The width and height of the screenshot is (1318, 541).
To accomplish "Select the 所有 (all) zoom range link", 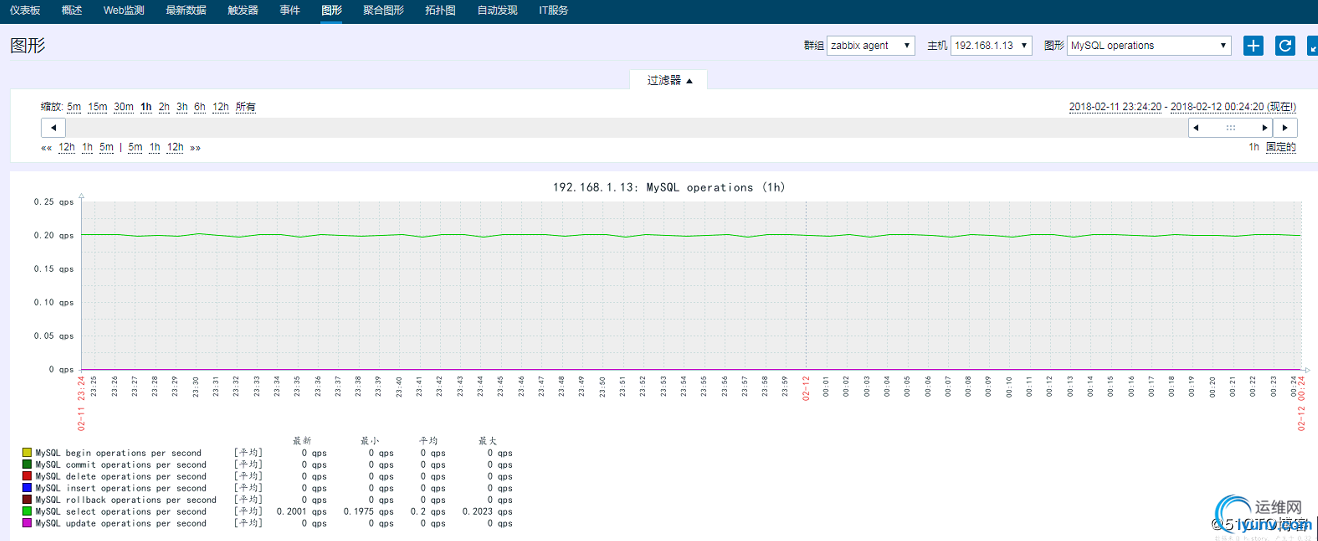I will coord(245,107).
